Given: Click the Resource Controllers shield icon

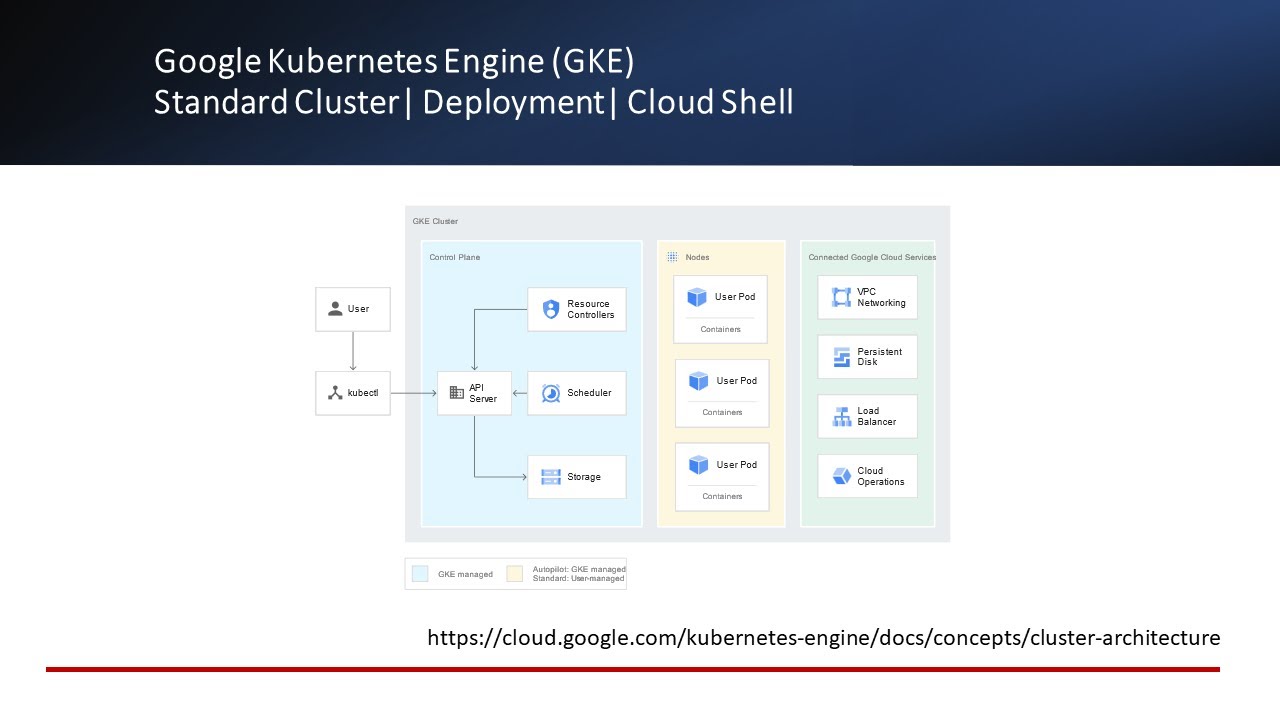Looking at the screenshot, I should click(551, 309).
